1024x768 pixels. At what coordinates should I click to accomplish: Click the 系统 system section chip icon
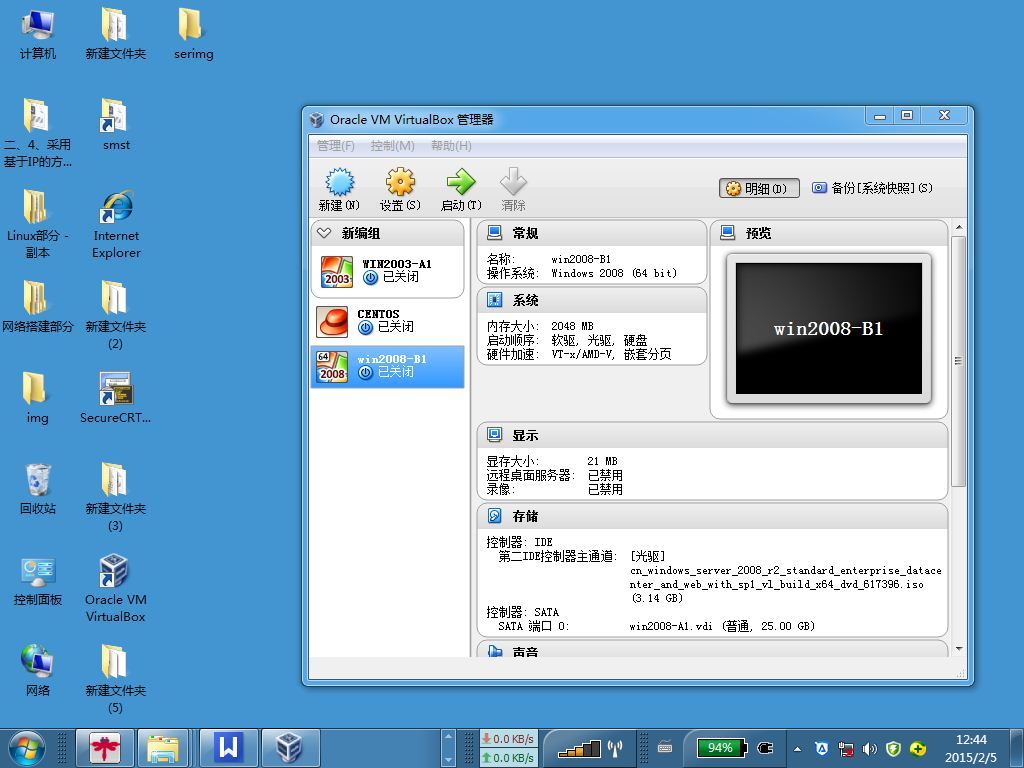494,300
